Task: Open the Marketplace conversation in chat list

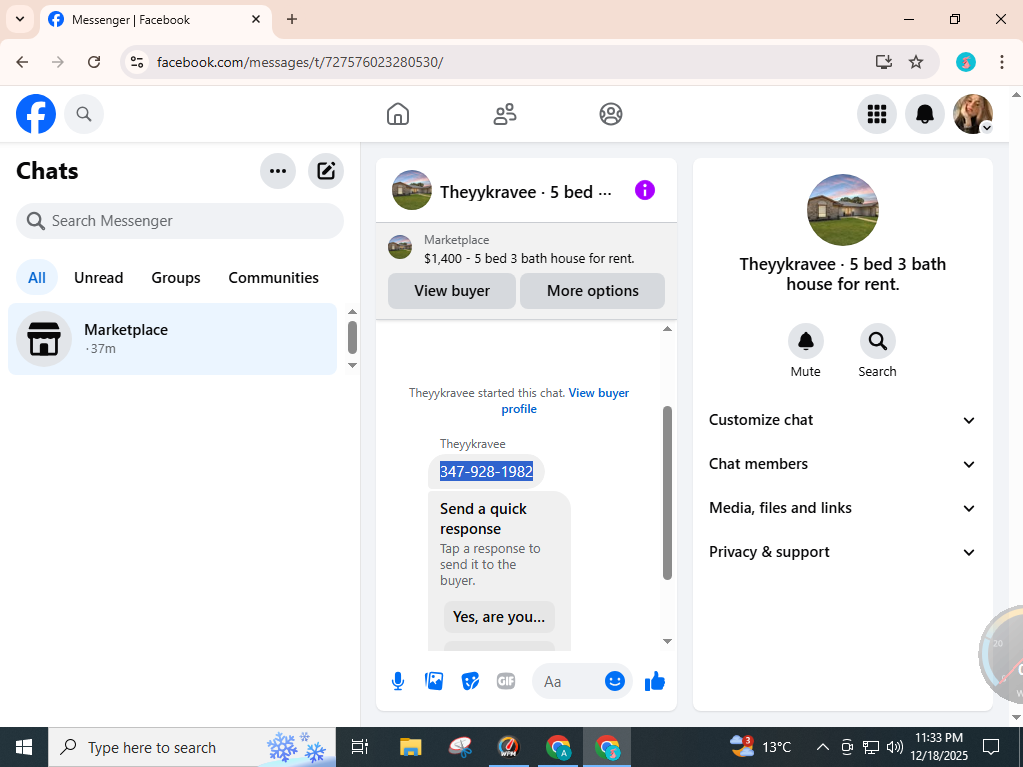Action: (x=172, y=339)
